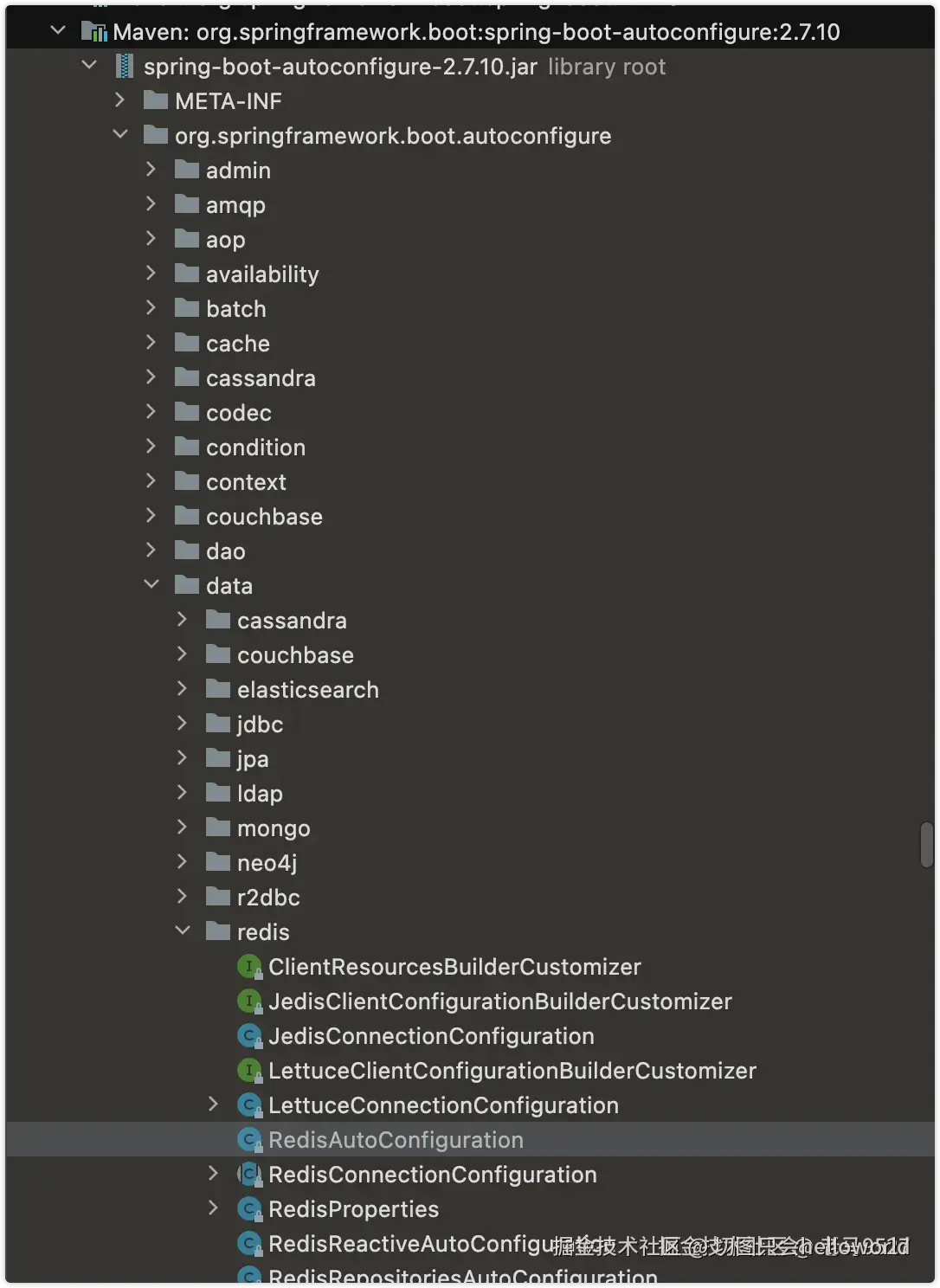Click the Maven library icon for spring-boot-autoconfigure
The width and height of the screenshot is (940, 1288).
[x=93, y=32]
